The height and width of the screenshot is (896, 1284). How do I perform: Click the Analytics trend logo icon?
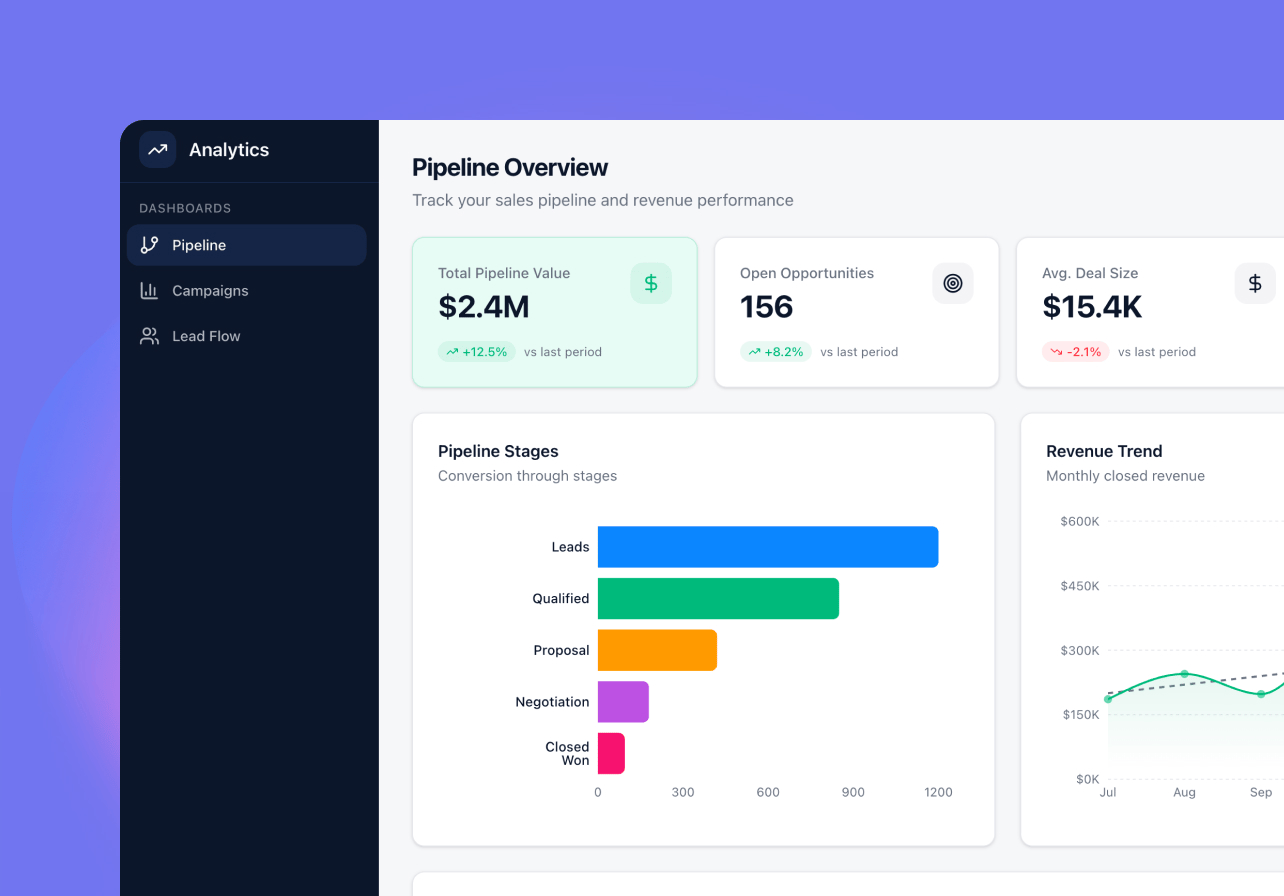pyautogui.click(x=157, y=150)
